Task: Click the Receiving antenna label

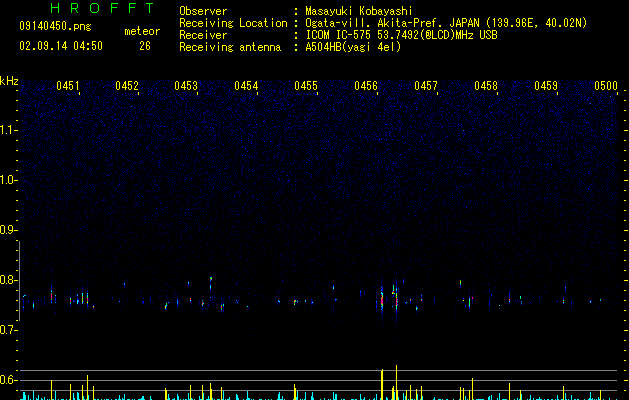Action: 230,47
